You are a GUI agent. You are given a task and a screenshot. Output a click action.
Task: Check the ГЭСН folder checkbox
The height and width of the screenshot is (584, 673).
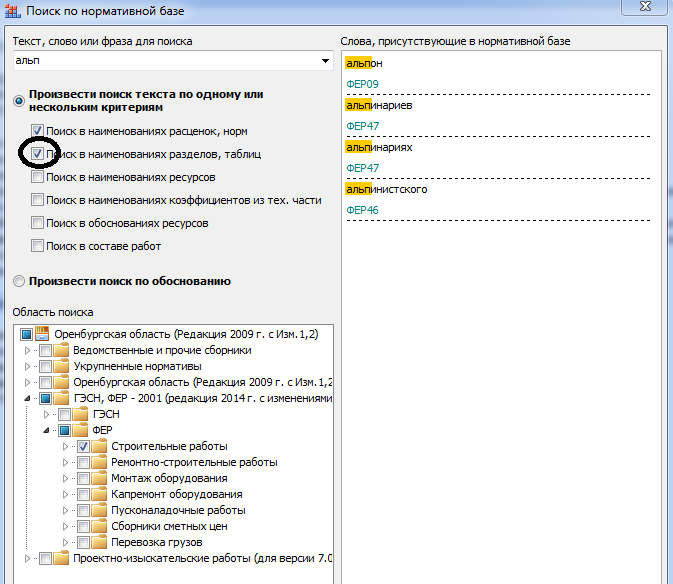tap(64, 414)
